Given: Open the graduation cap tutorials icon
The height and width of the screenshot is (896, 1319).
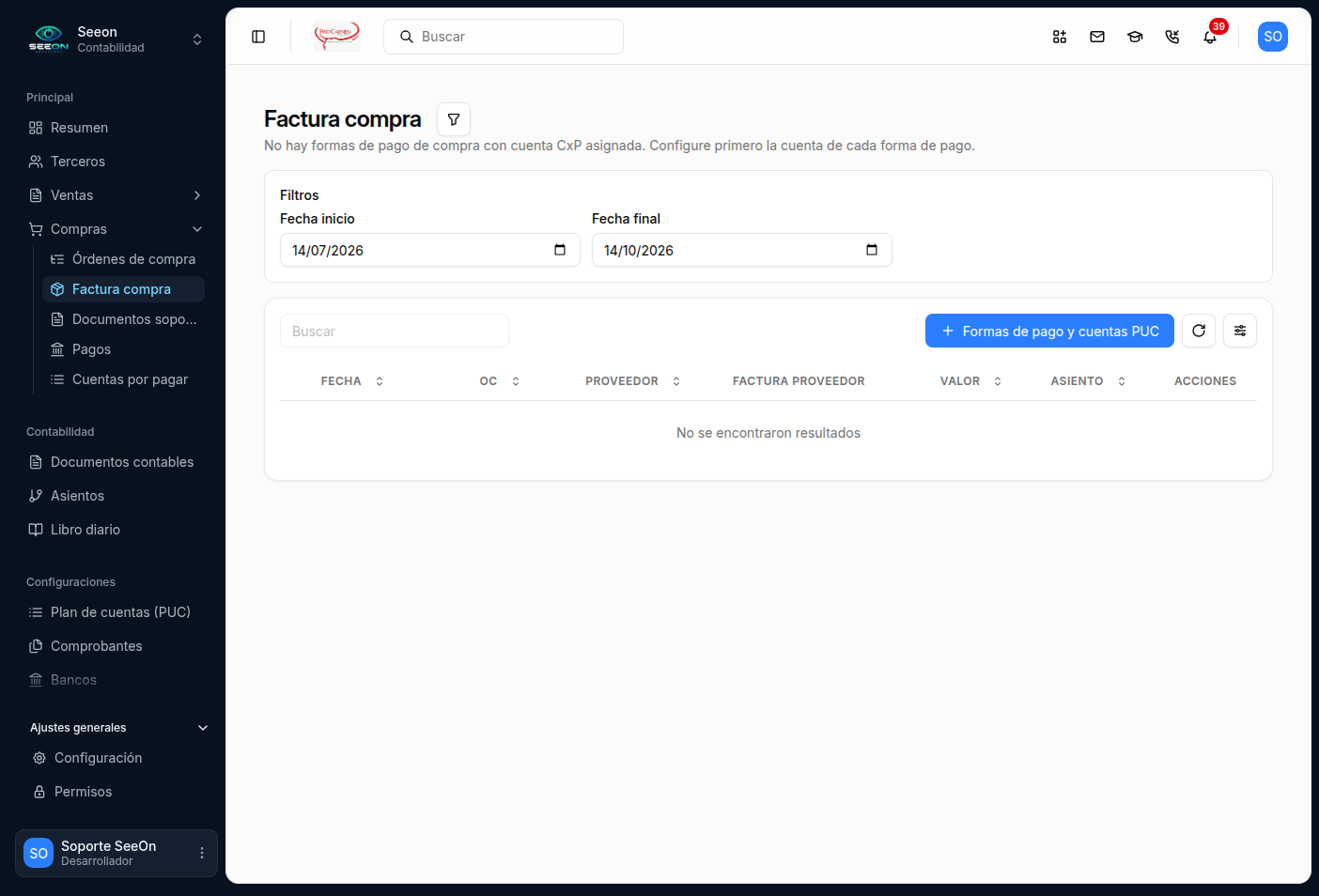Looking at the screenshot, I should (x=1135, y=37).
